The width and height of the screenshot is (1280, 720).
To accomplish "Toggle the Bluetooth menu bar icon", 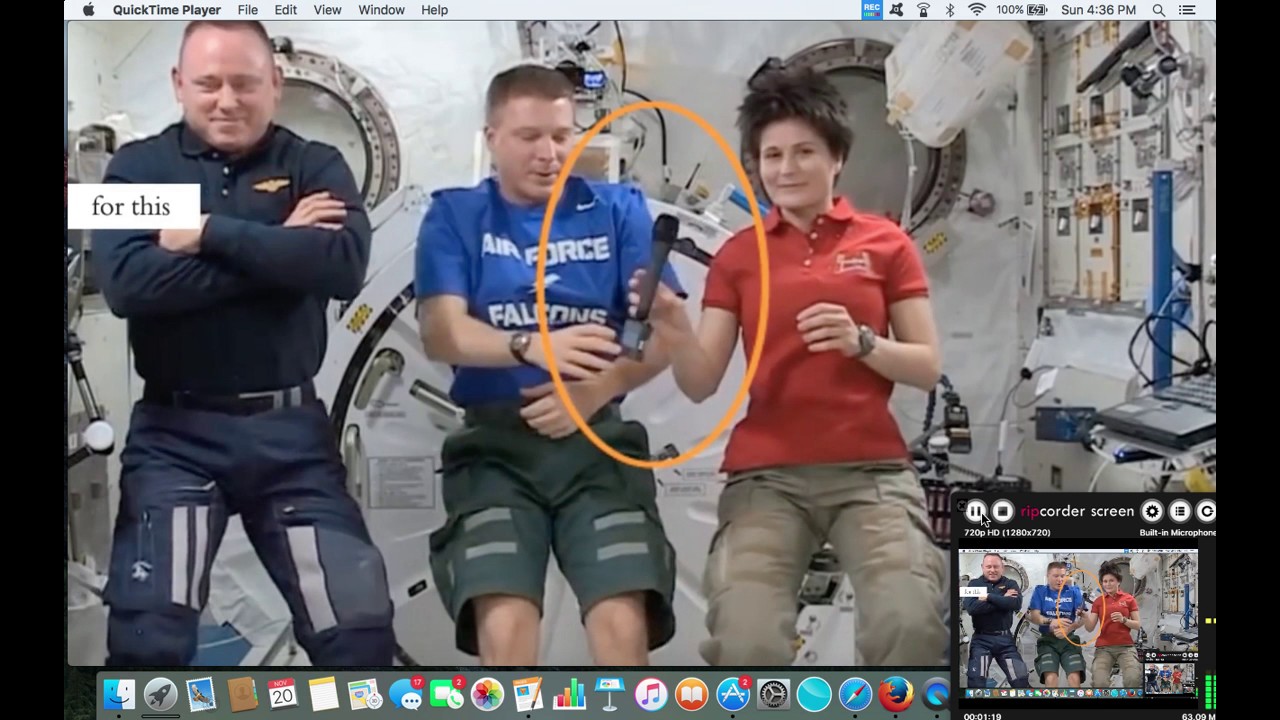I will (x=949, y=10).
